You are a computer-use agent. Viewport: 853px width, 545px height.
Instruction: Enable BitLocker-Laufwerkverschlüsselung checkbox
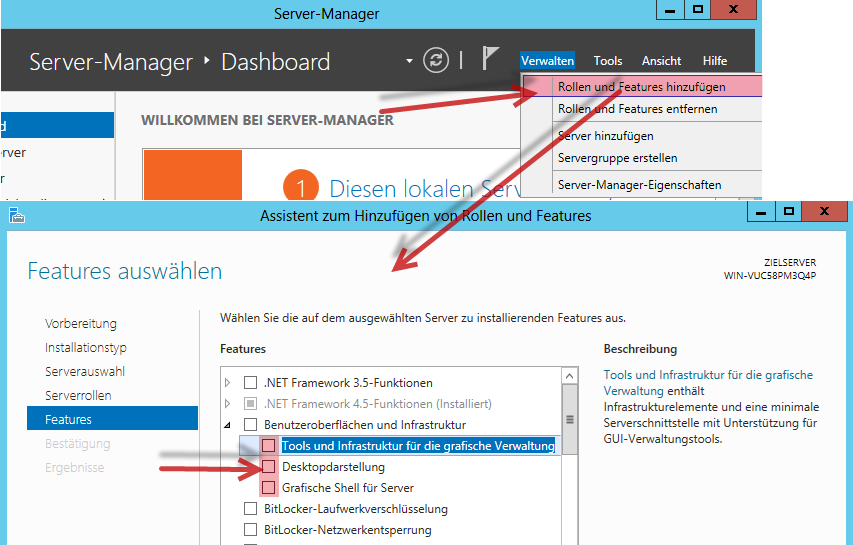[250, 509]
